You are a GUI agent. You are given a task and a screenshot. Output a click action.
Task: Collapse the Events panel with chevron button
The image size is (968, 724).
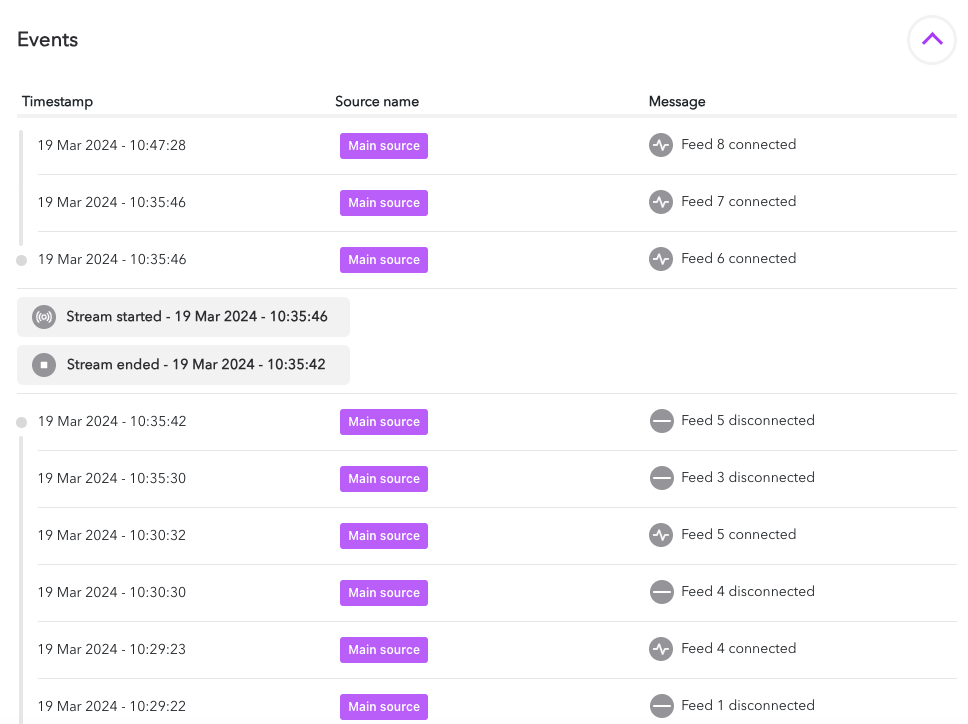point(931,40)
